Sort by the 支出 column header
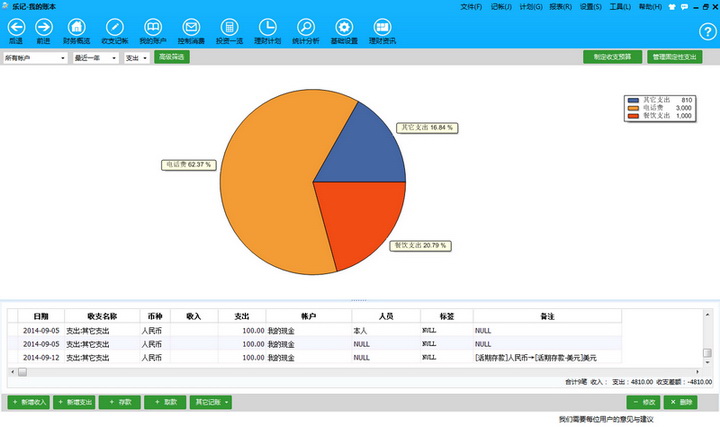The image size is (720, 427). point(242,316)
